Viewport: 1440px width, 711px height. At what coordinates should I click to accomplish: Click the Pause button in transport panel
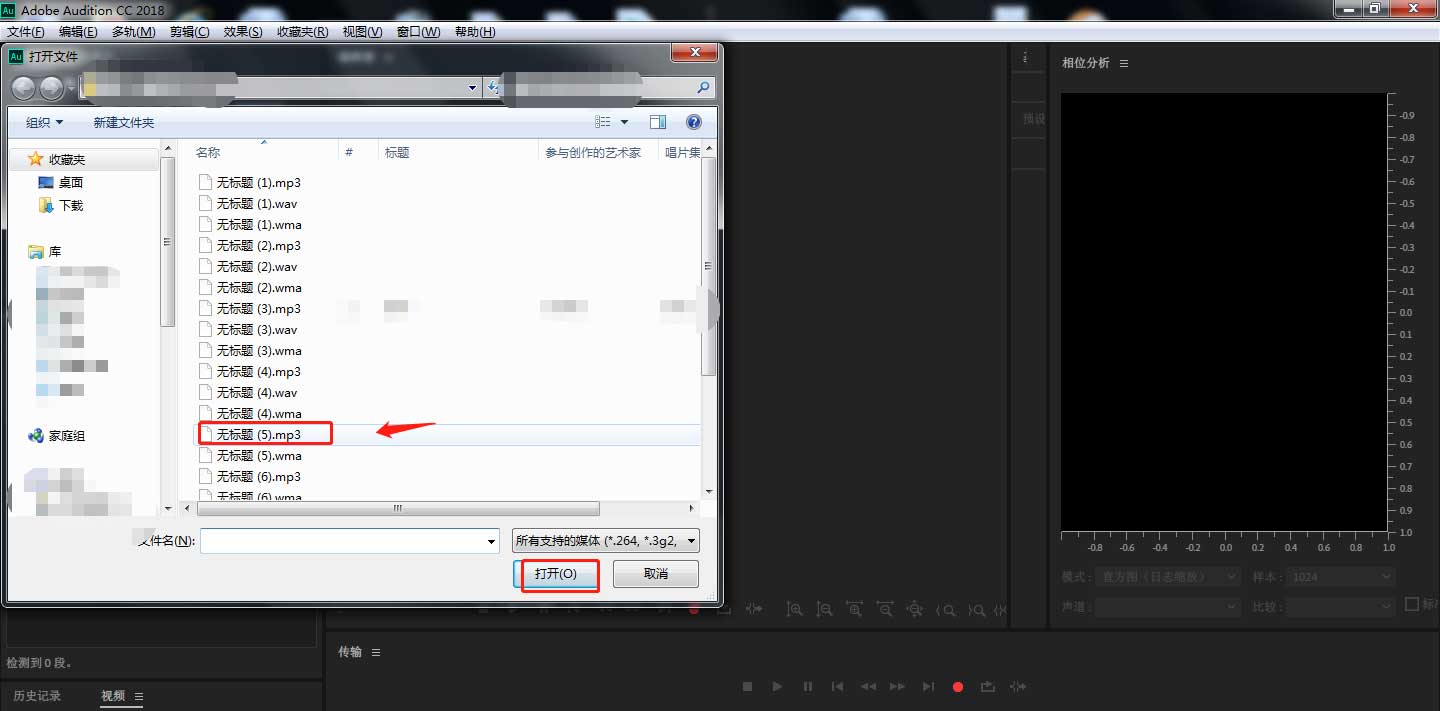(x=808, y=687)
